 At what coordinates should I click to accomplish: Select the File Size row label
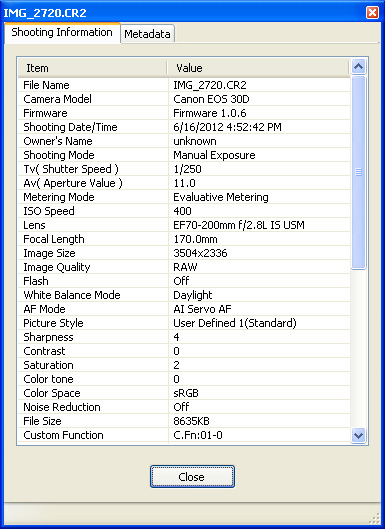(42, 421)
